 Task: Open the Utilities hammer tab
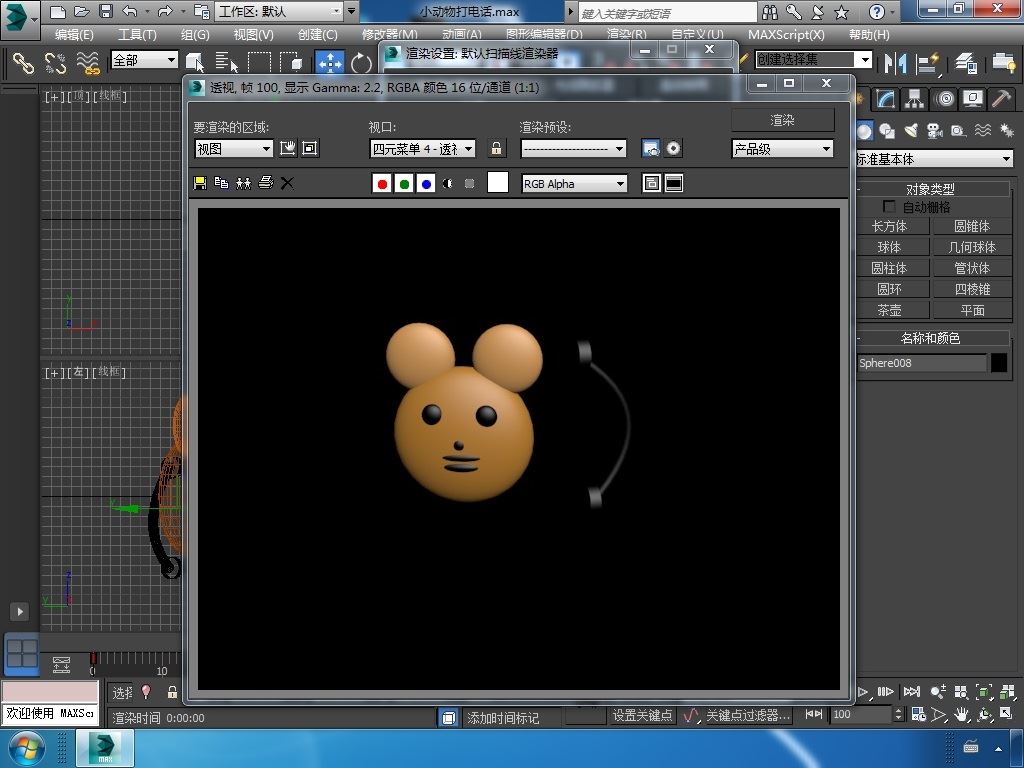click(x=1001, y=99)
